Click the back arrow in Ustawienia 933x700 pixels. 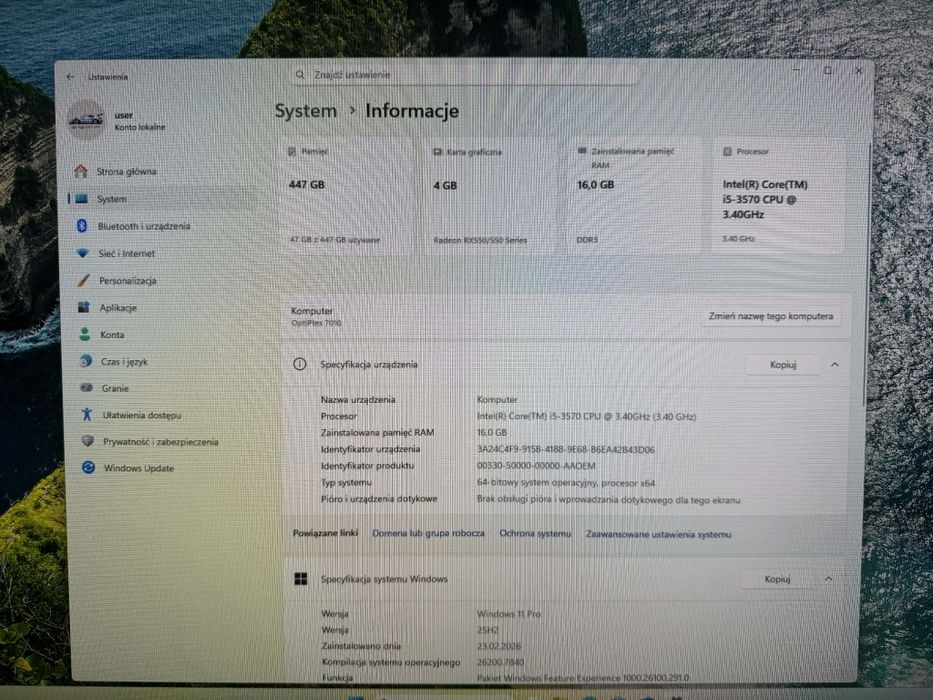pos(70,77)
